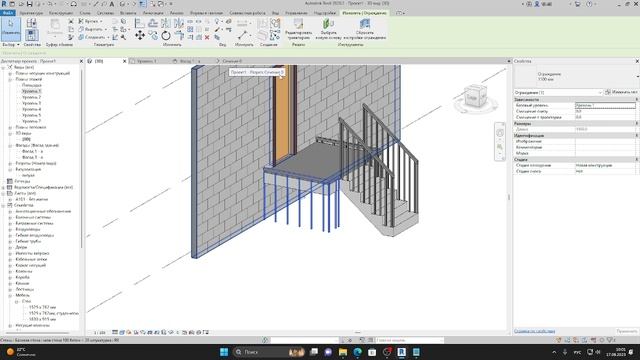Switch to the Сечение 0 view tab
640x360 pixels.
pos(232,61)
